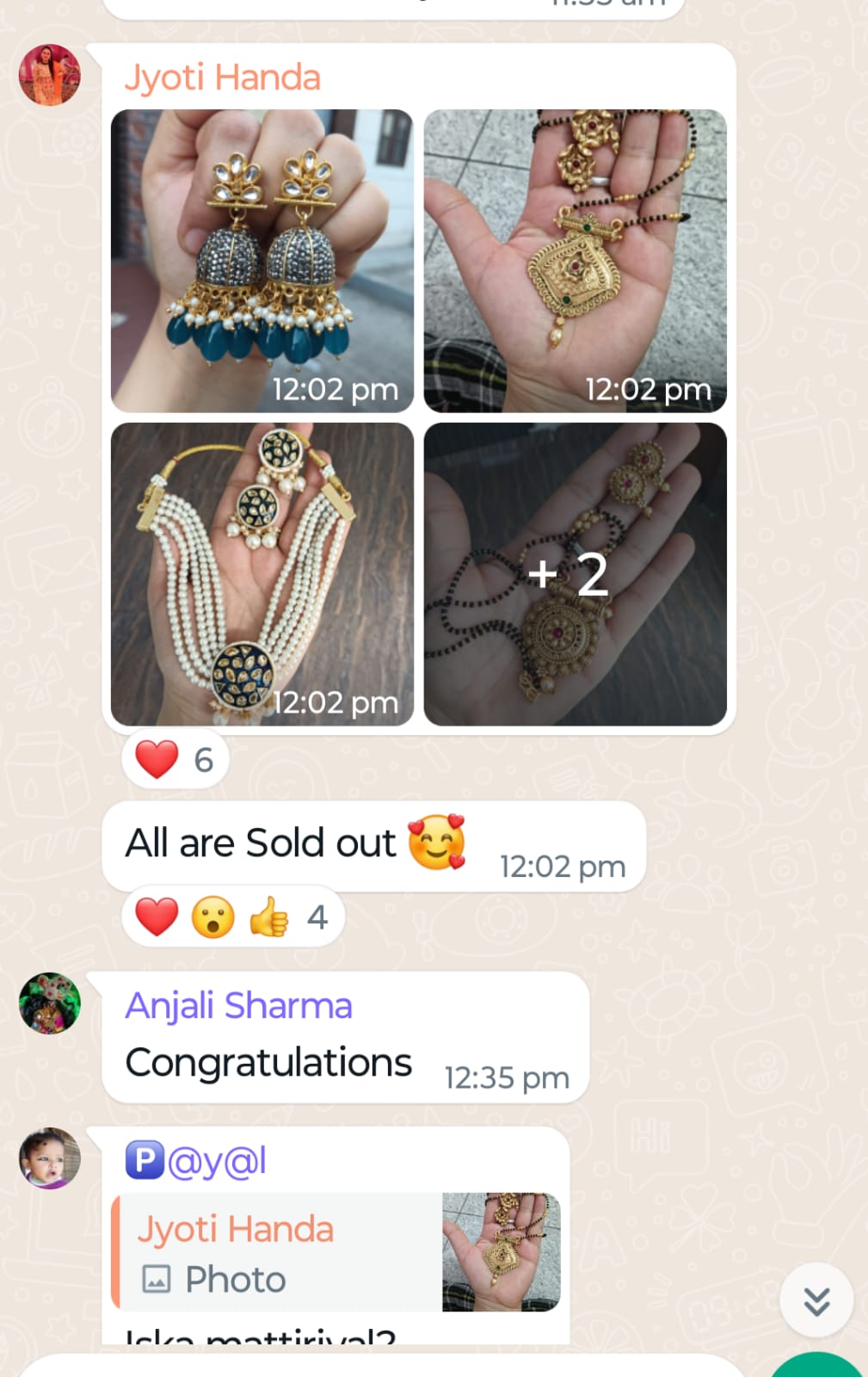Tap the Anjali Sharma sender name
The height and width of the screenshot is (1377, 868).
pyautogui.click(x=239, y=1005)
